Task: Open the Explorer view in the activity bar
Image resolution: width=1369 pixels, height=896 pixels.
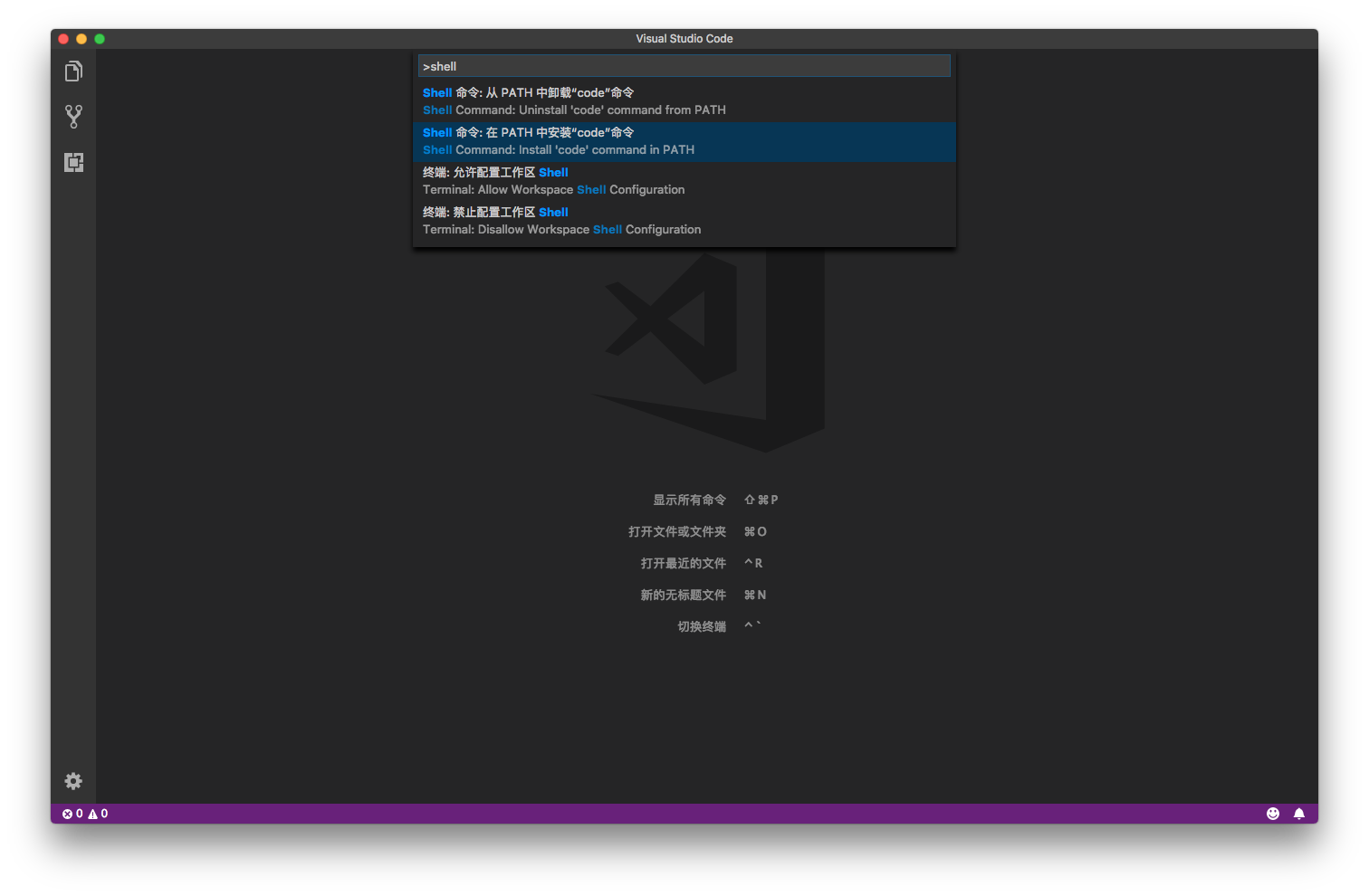Action: tap(73, 71)
